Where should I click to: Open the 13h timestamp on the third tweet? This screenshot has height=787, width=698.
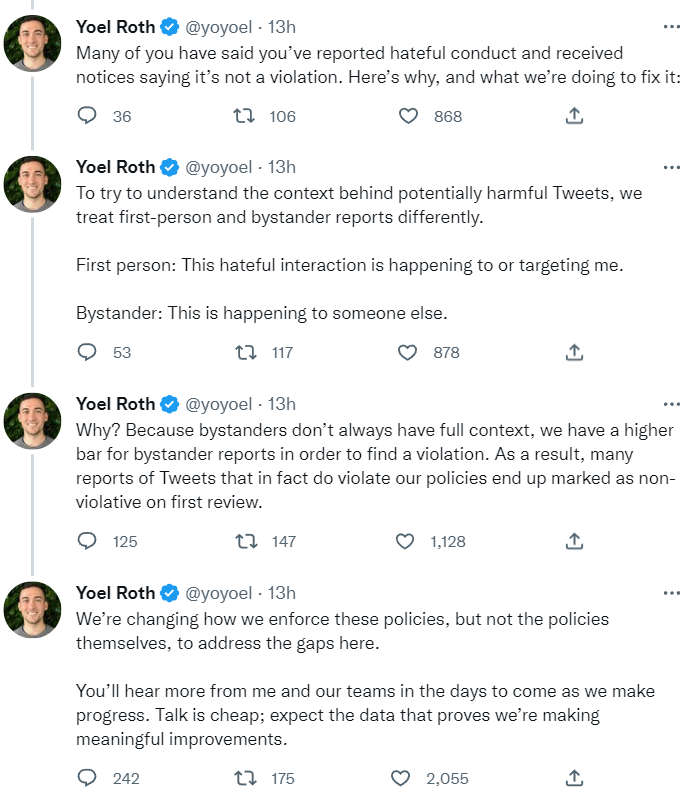click(282, 404)
